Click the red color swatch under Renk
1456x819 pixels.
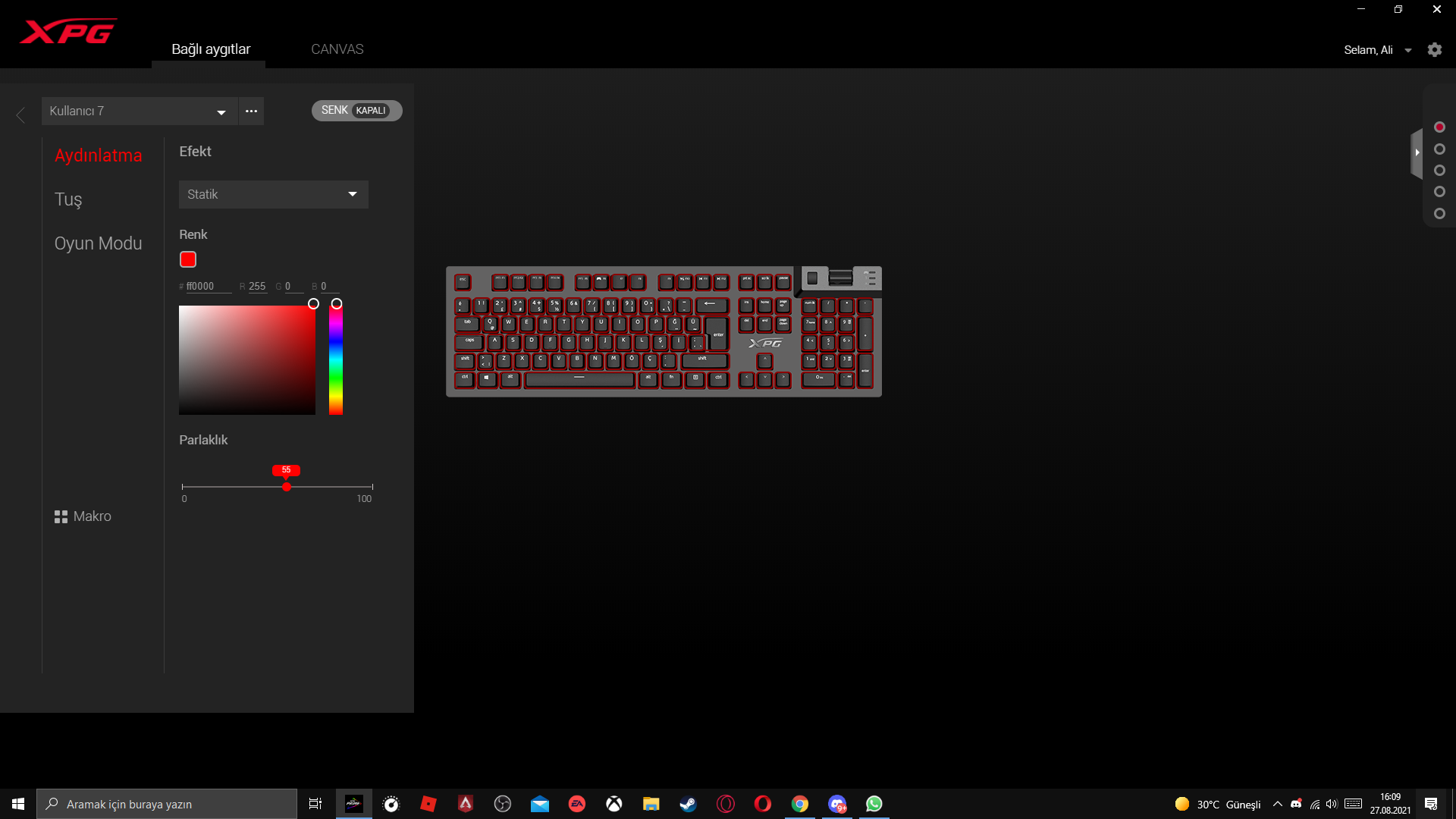(188, 260)
